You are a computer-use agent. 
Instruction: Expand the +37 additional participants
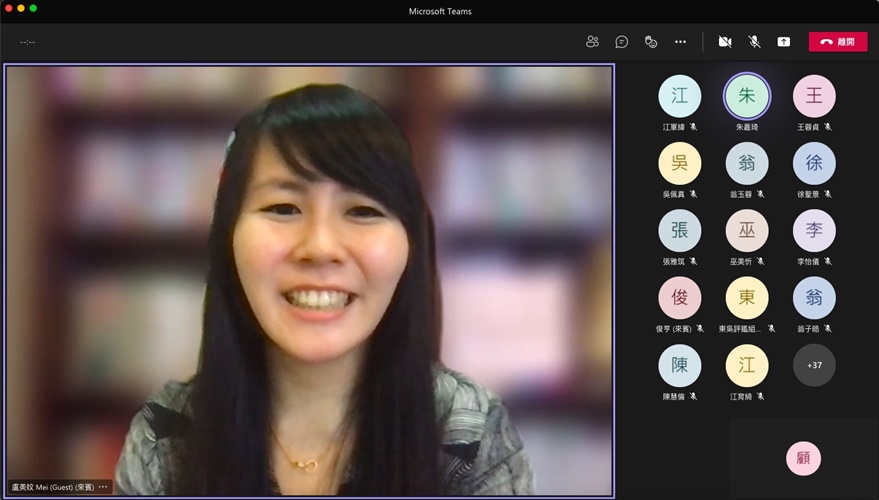(813, 365)
